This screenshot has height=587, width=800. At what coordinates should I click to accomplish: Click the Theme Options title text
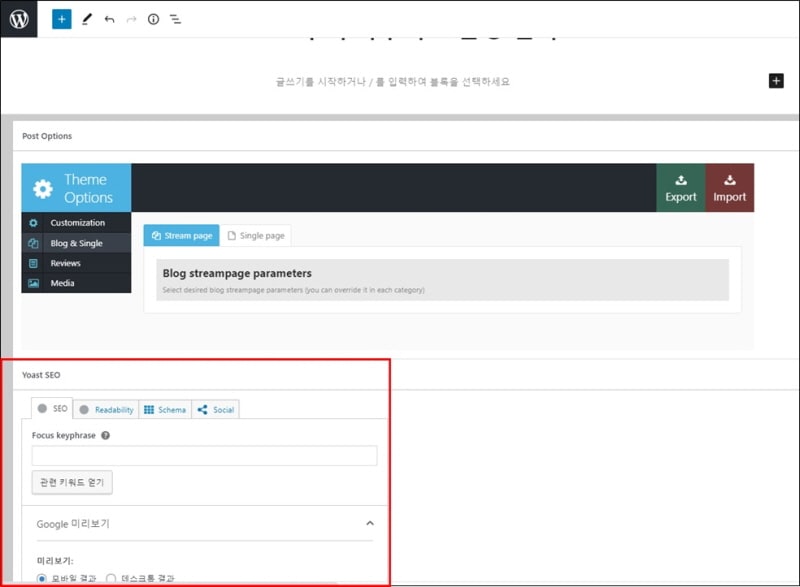(88, 188)
